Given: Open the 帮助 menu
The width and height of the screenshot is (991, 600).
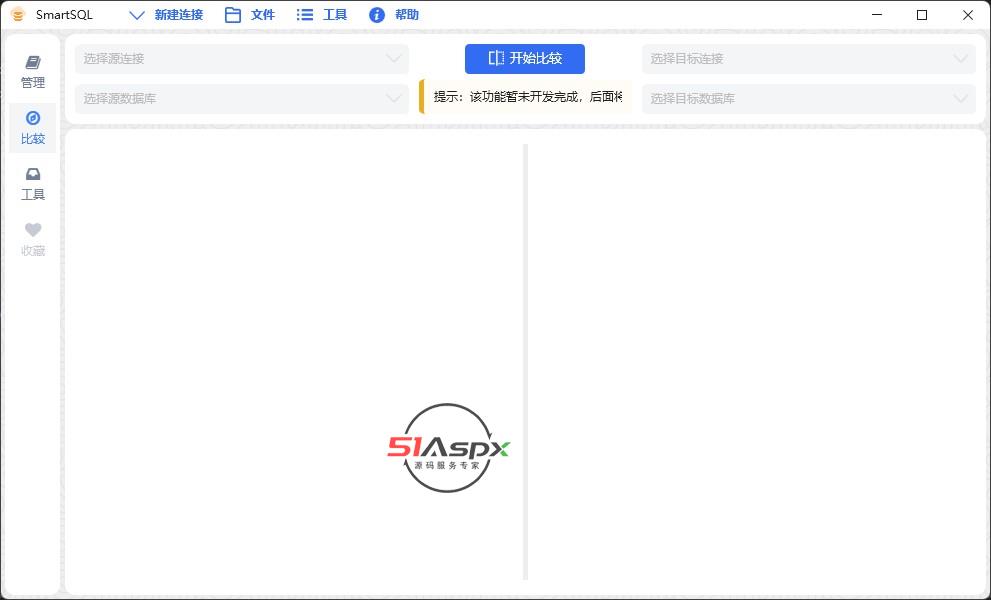Looking at the screenshot, I should (394, 15).
